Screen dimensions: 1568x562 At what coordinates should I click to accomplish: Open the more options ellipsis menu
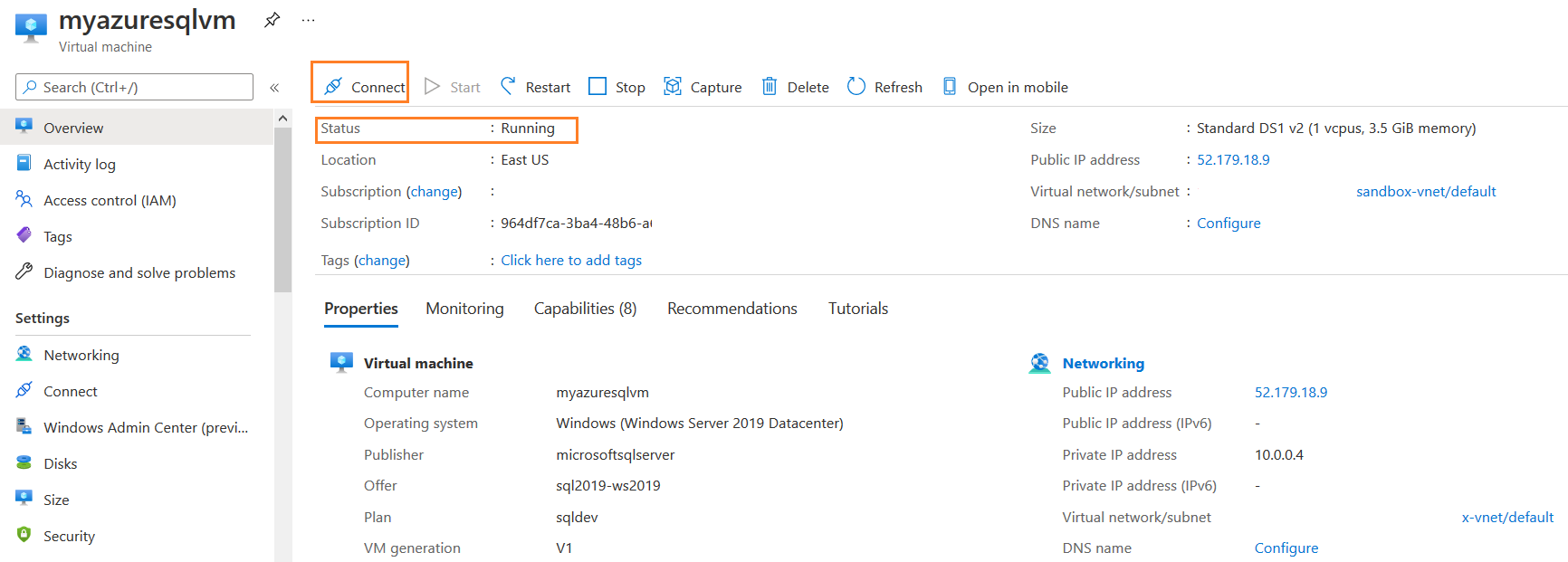[x=309, y=20]
